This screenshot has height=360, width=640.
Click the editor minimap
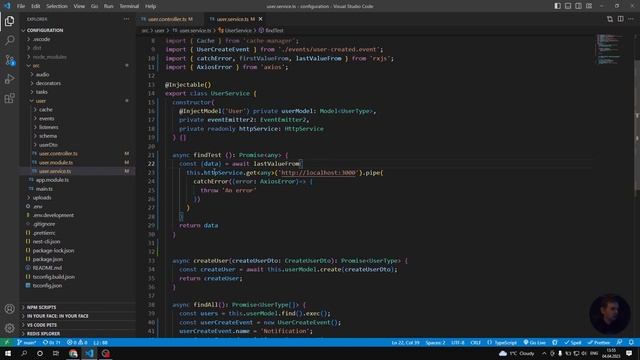coord(610,49)
